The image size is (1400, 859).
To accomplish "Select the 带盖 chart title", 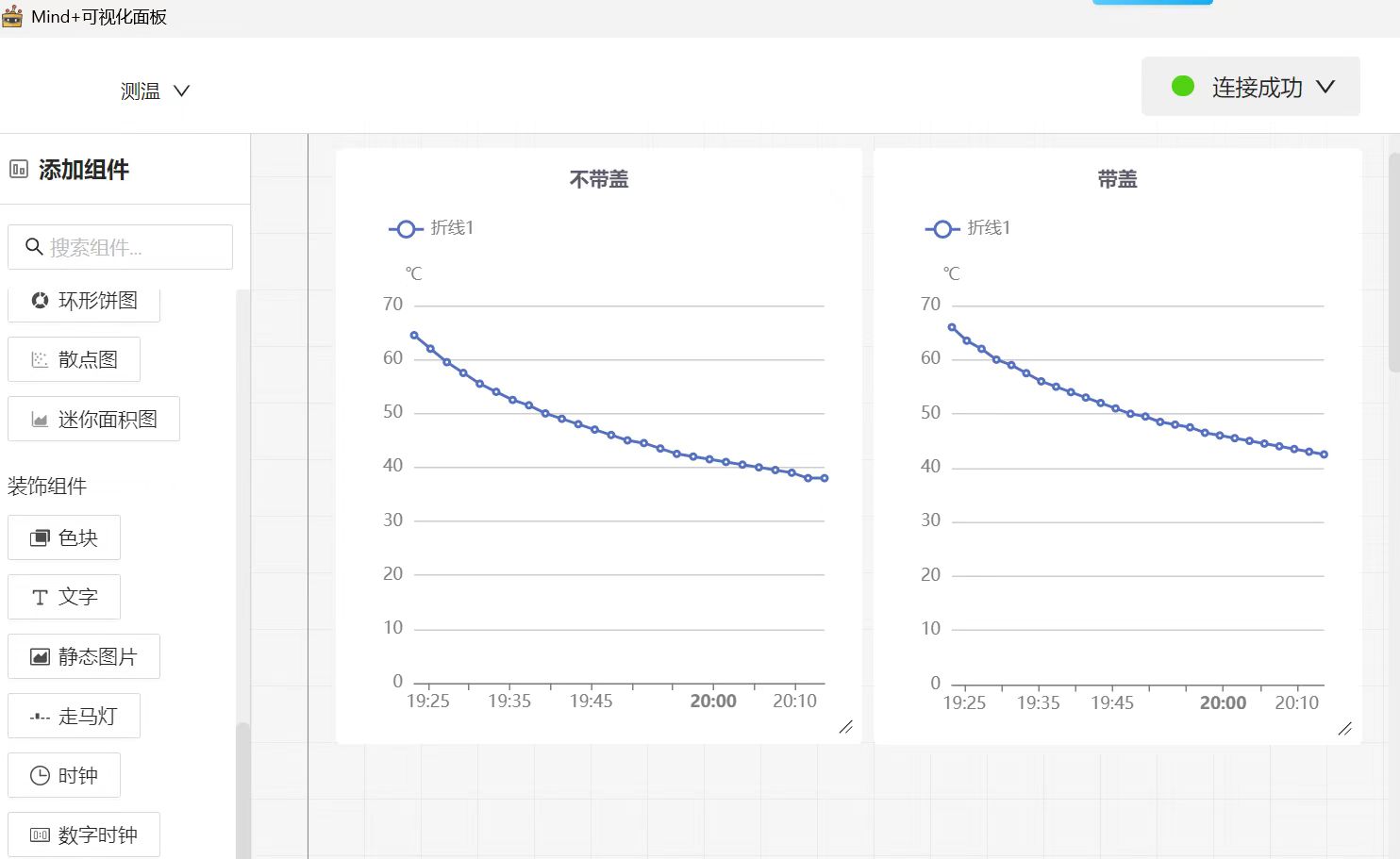I will coord(1117,179).
